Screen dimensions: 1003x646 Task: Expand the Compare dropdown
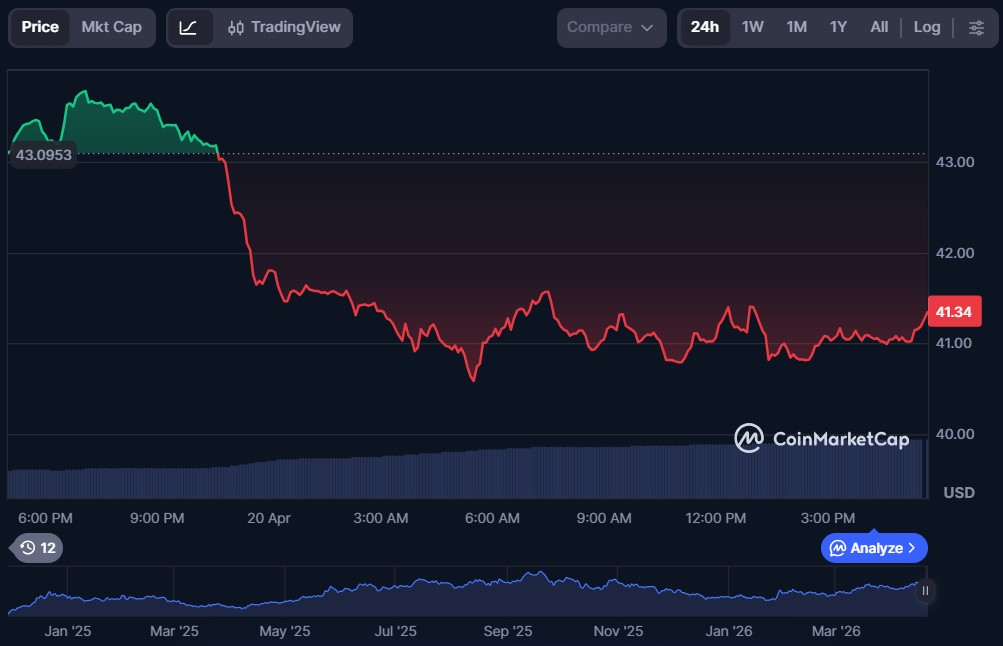pyautogui.click(x=610, y=27)
